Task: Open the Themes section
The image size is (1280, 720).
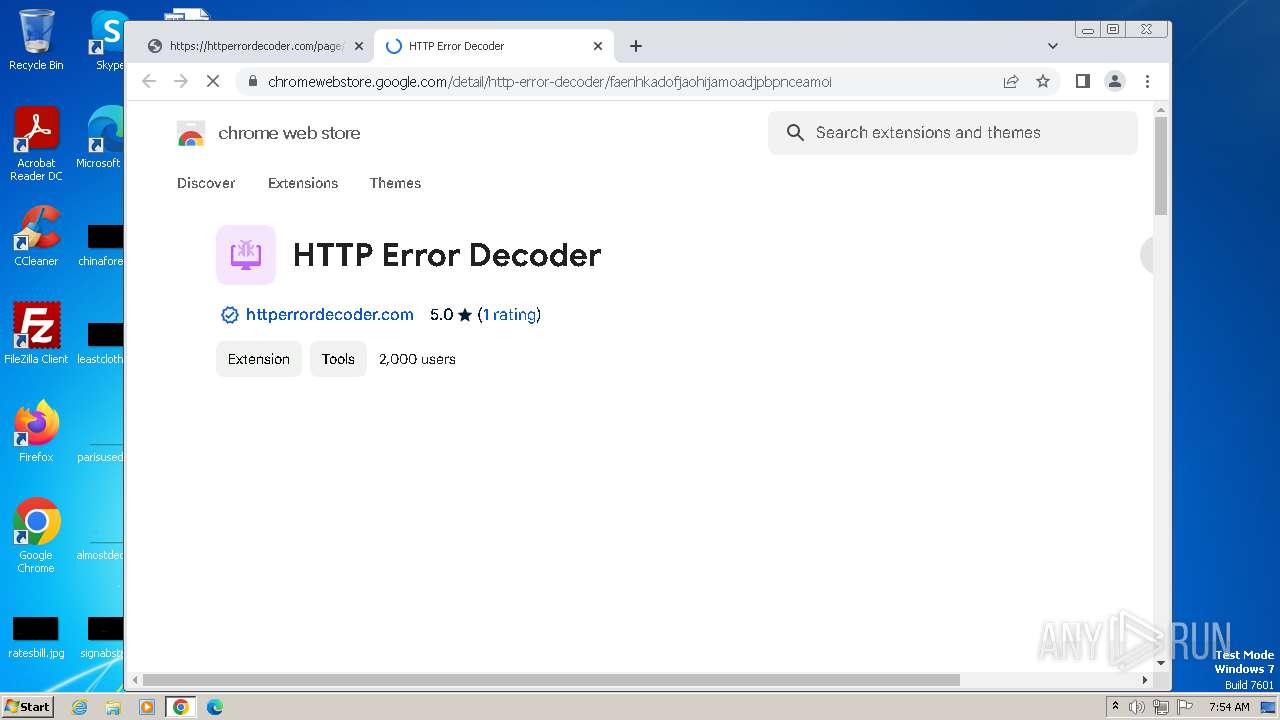Action: pos(395,183)
